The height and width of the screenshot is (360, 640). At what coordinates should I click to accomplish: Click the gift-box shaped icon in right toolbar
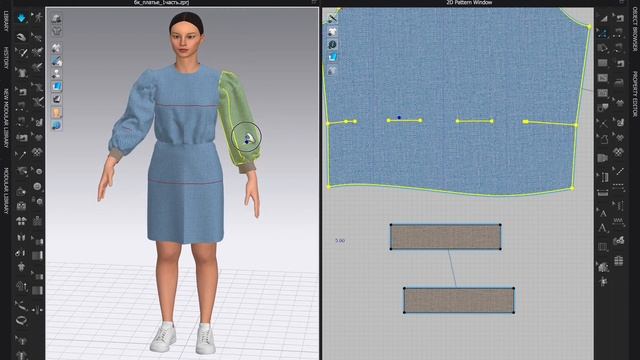pos(619,260)
